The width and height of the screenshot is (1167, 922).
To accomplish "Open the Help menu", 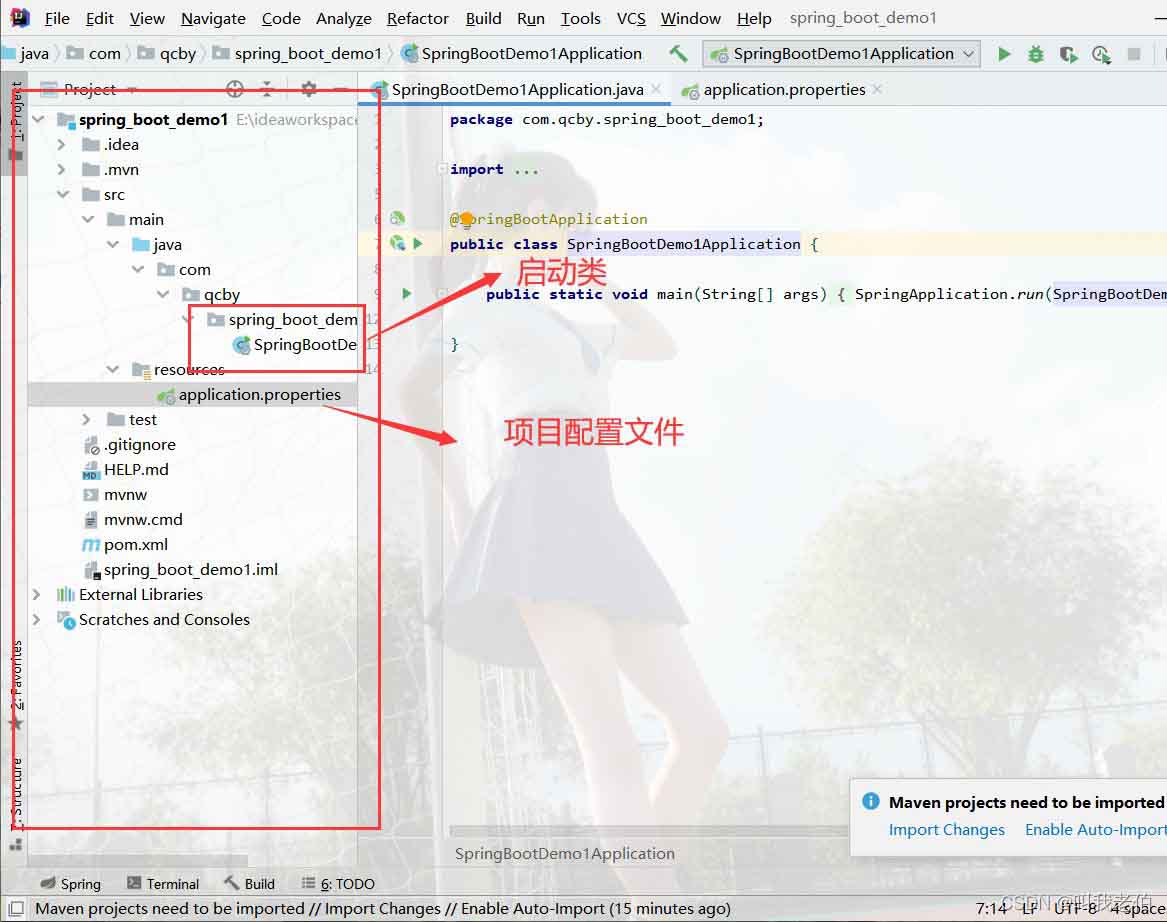I will 754,18.
